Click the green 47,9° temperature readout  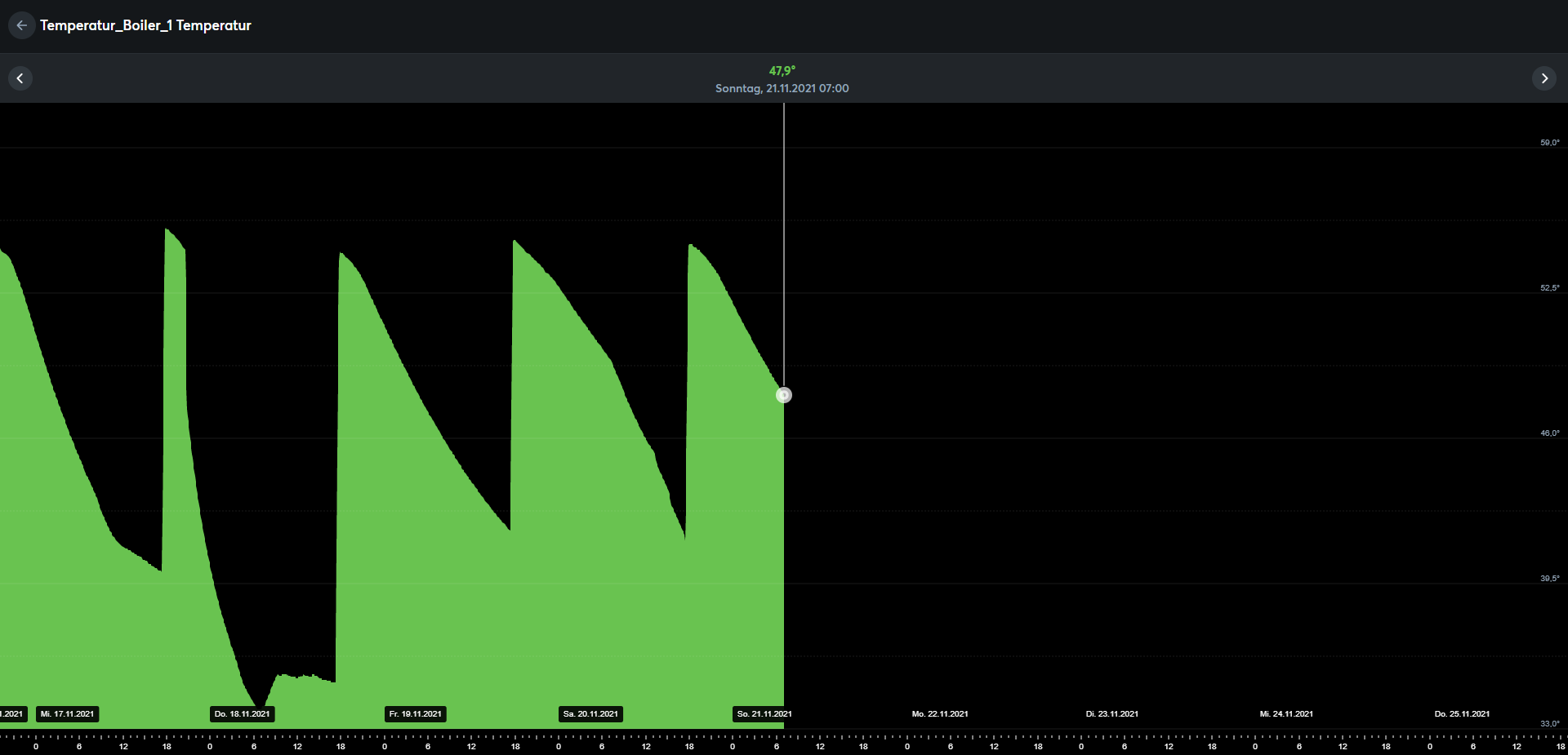782,71
